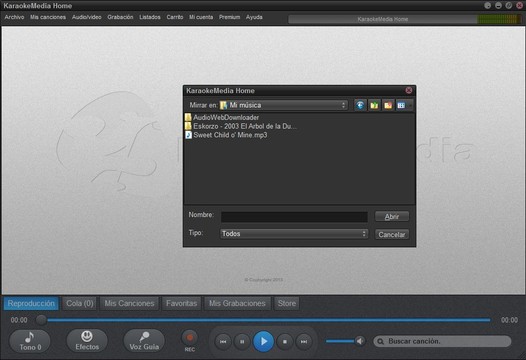The image size is (526, 360).
Task: Open the Listados menu
Action: coord(150,17)
